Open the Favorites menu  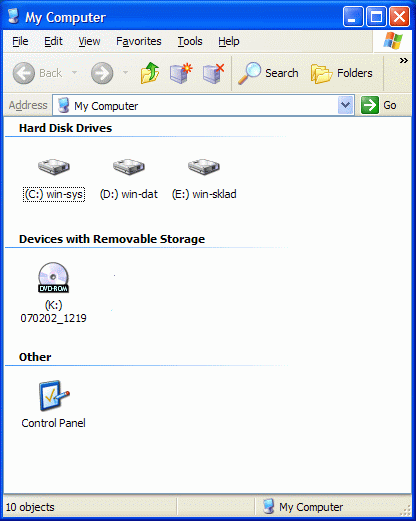[139, 41]
